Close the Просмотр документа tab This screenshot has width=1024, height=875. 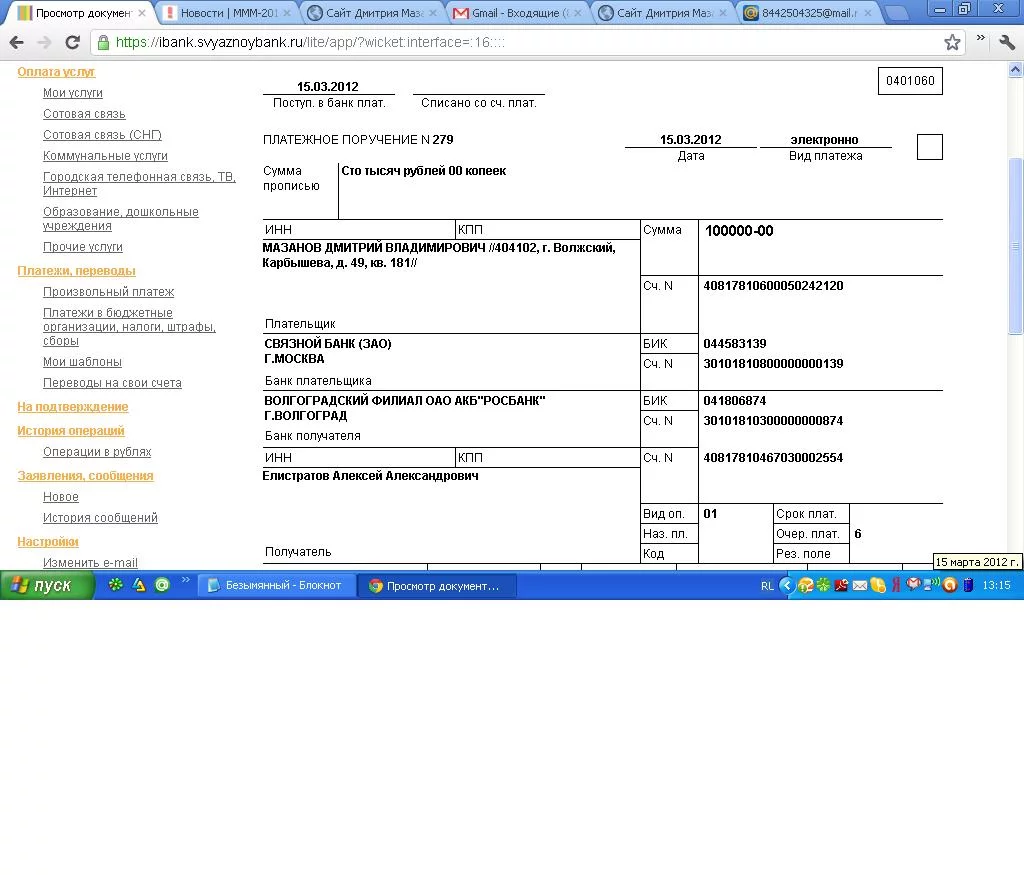point(142,12)
